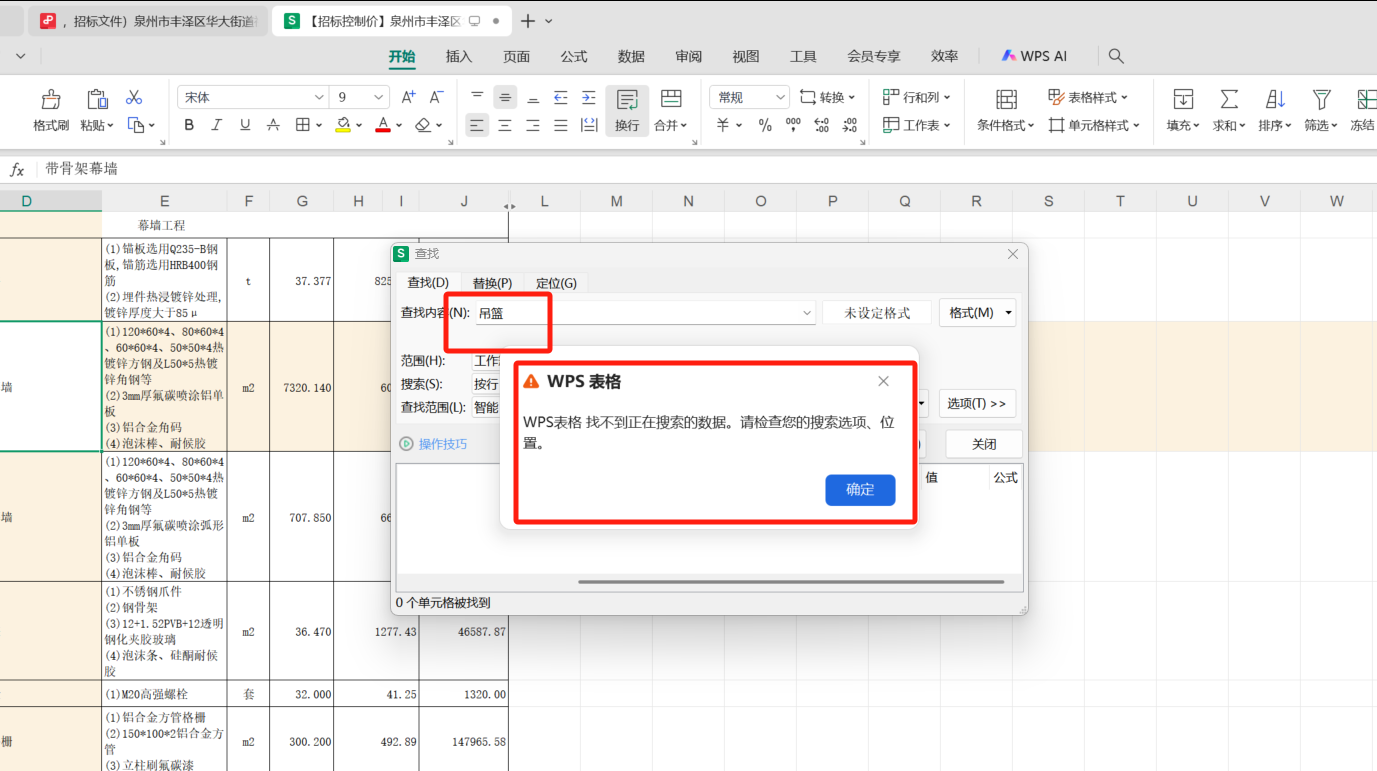Open the 操作技巧 tips link
Image resolution: width=1377 pixels, height=771 pixels.
pos(442,444)
